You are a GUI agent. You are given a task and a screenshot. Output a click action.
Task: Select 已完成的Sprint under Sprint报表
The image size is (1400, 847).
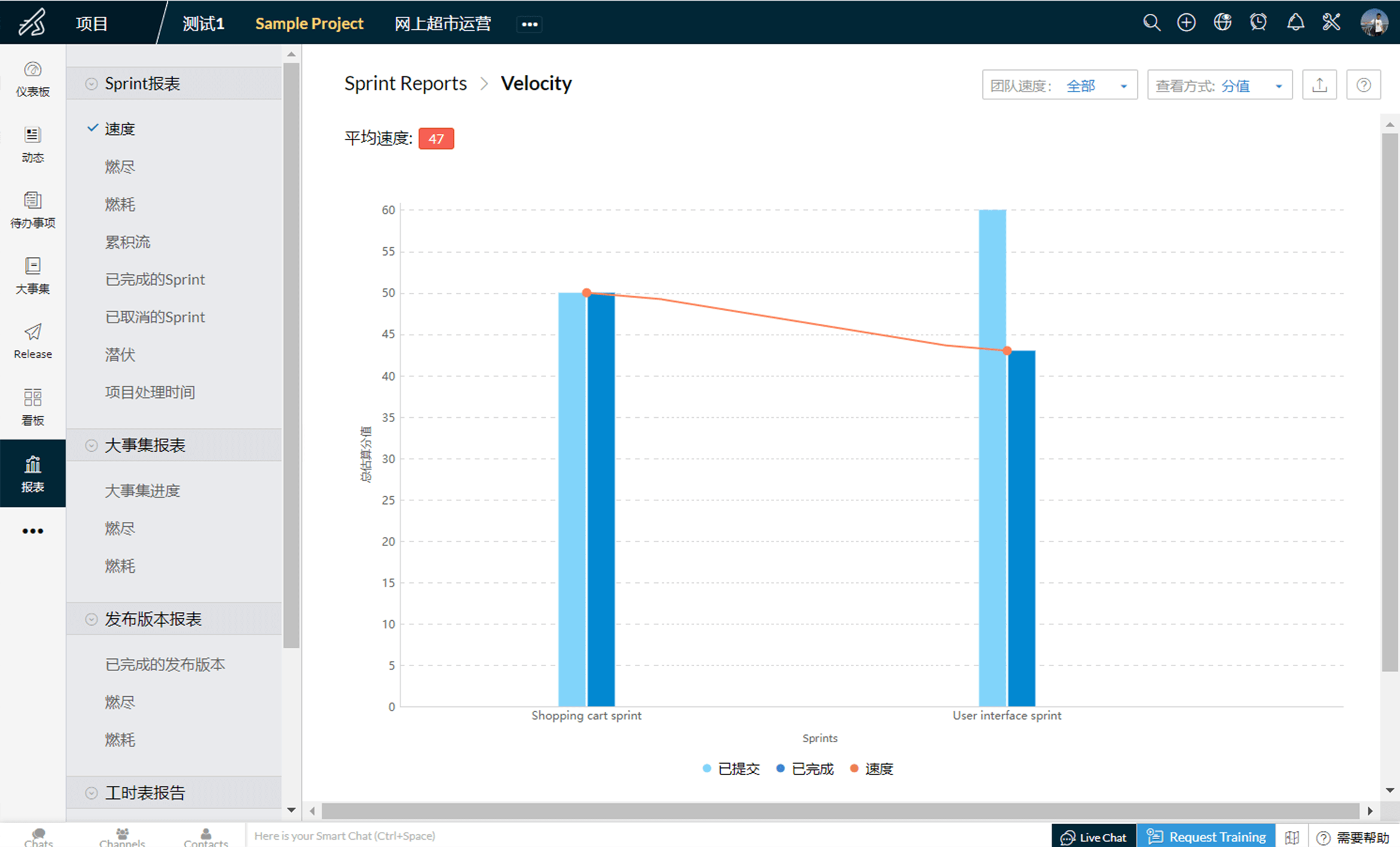point(155,279)
